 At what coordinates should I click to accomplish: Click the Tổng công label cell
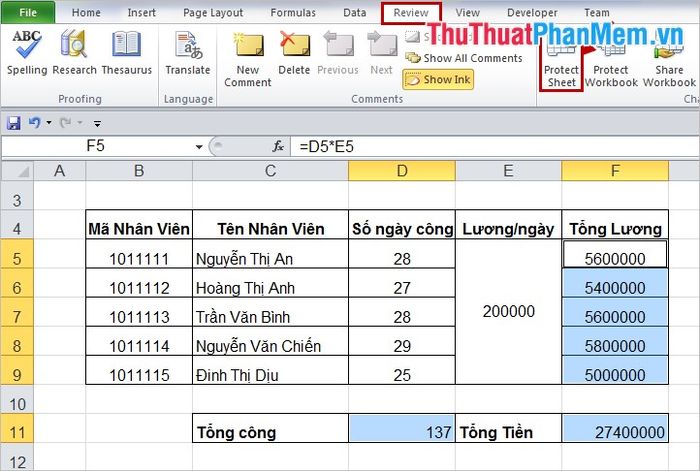coord(271,428)
